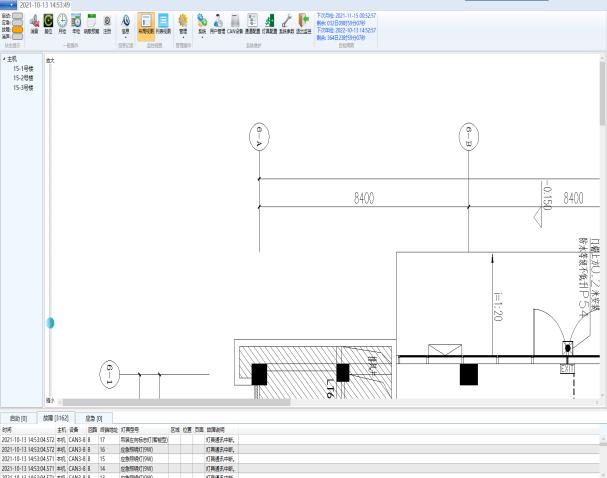Image resolution: width=607 pixels, height=478 pixels.
Task: Collapse the 主机 tree node
Action: tap(4, 59)
